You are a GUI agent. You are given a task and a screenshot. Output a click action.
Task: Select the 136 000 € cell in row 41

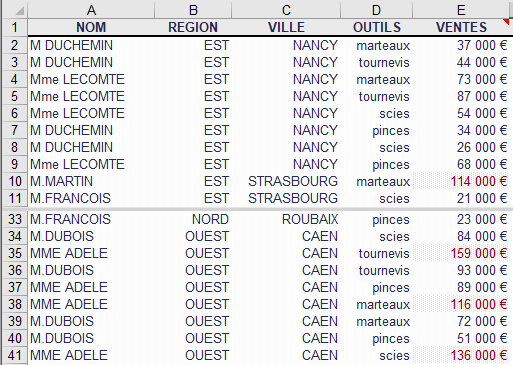tap(461, 355)
